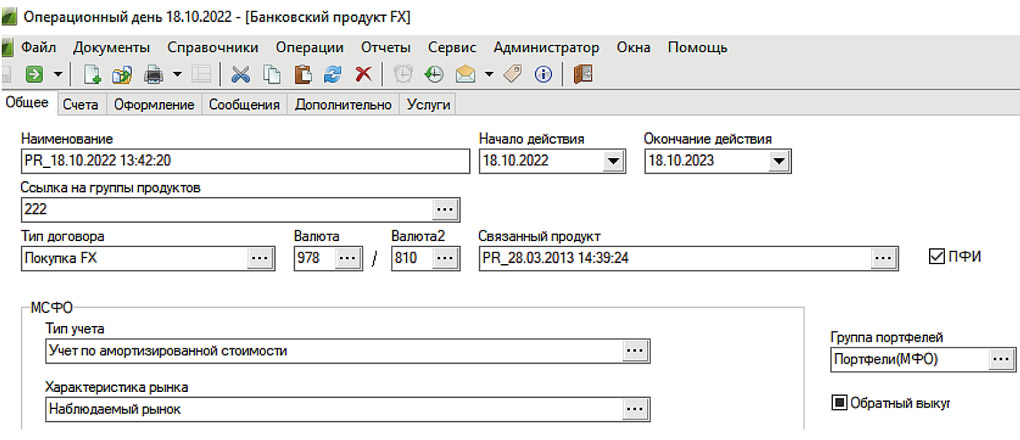This screenshot has height=440, width=1020.
Task: Expand the Окончание действия date dropdown
Action: pos(779,161)
